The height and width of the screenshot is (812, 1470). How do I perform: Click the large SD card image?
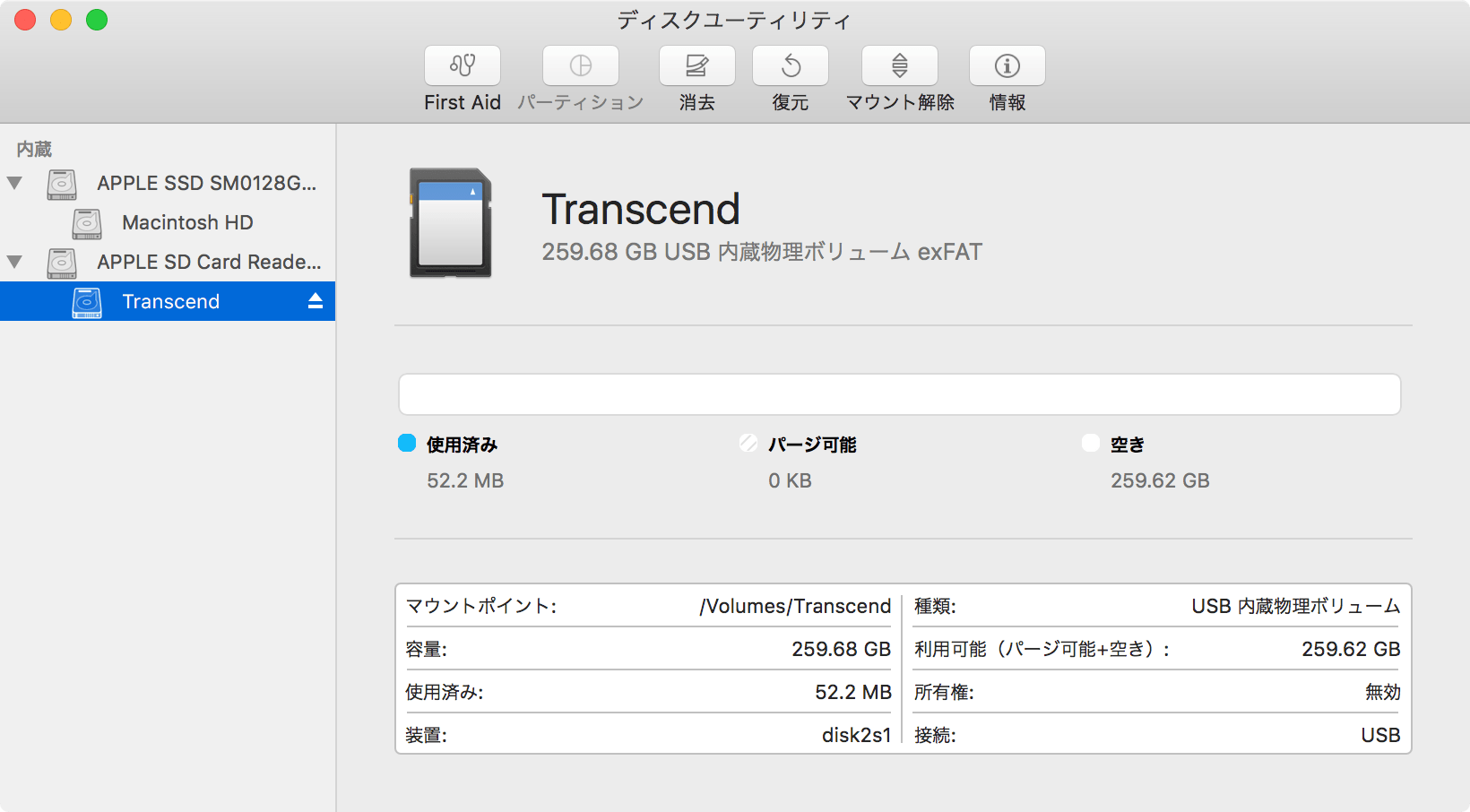click(x=451, y=222)
